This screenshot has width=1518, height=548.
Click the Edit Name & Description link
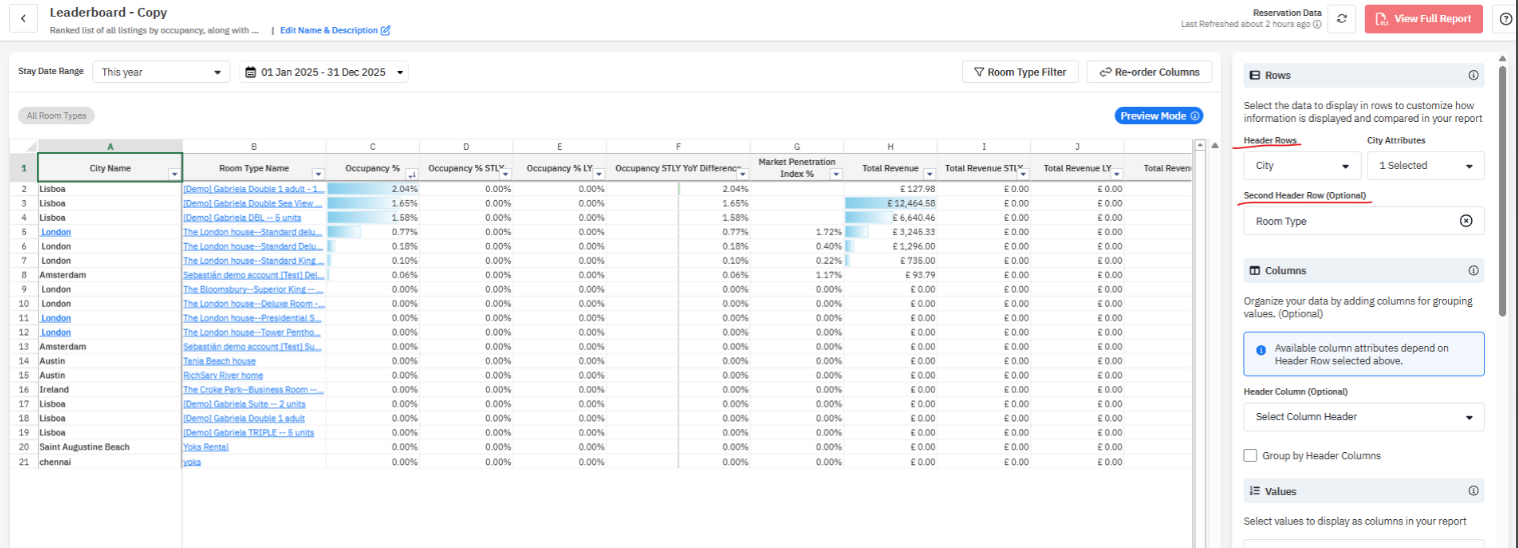[x=334, y=31]
